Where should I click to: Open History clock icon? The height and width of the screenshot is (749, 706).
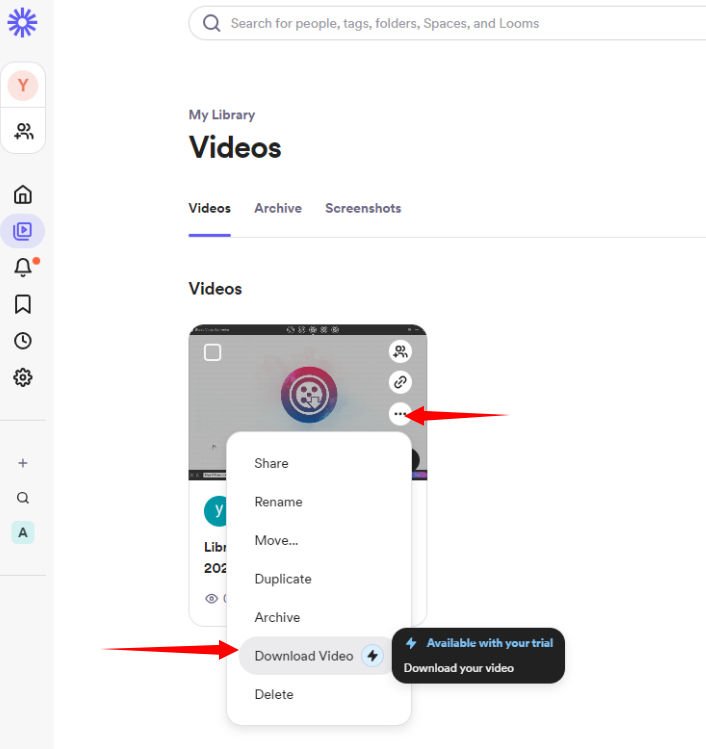(23, 341)
